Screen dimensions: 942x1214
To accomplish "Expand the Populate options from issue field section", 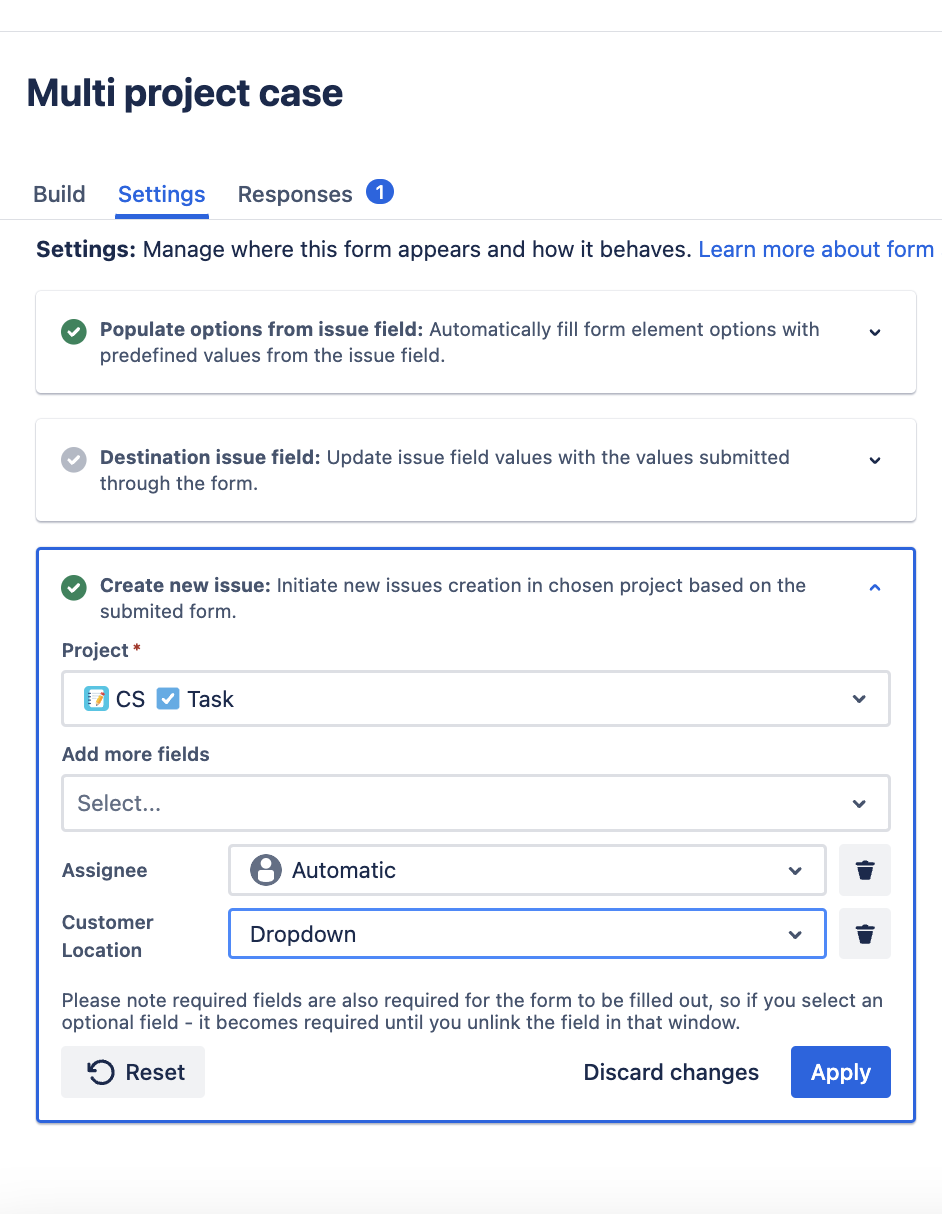I will [x=875, y=332].
